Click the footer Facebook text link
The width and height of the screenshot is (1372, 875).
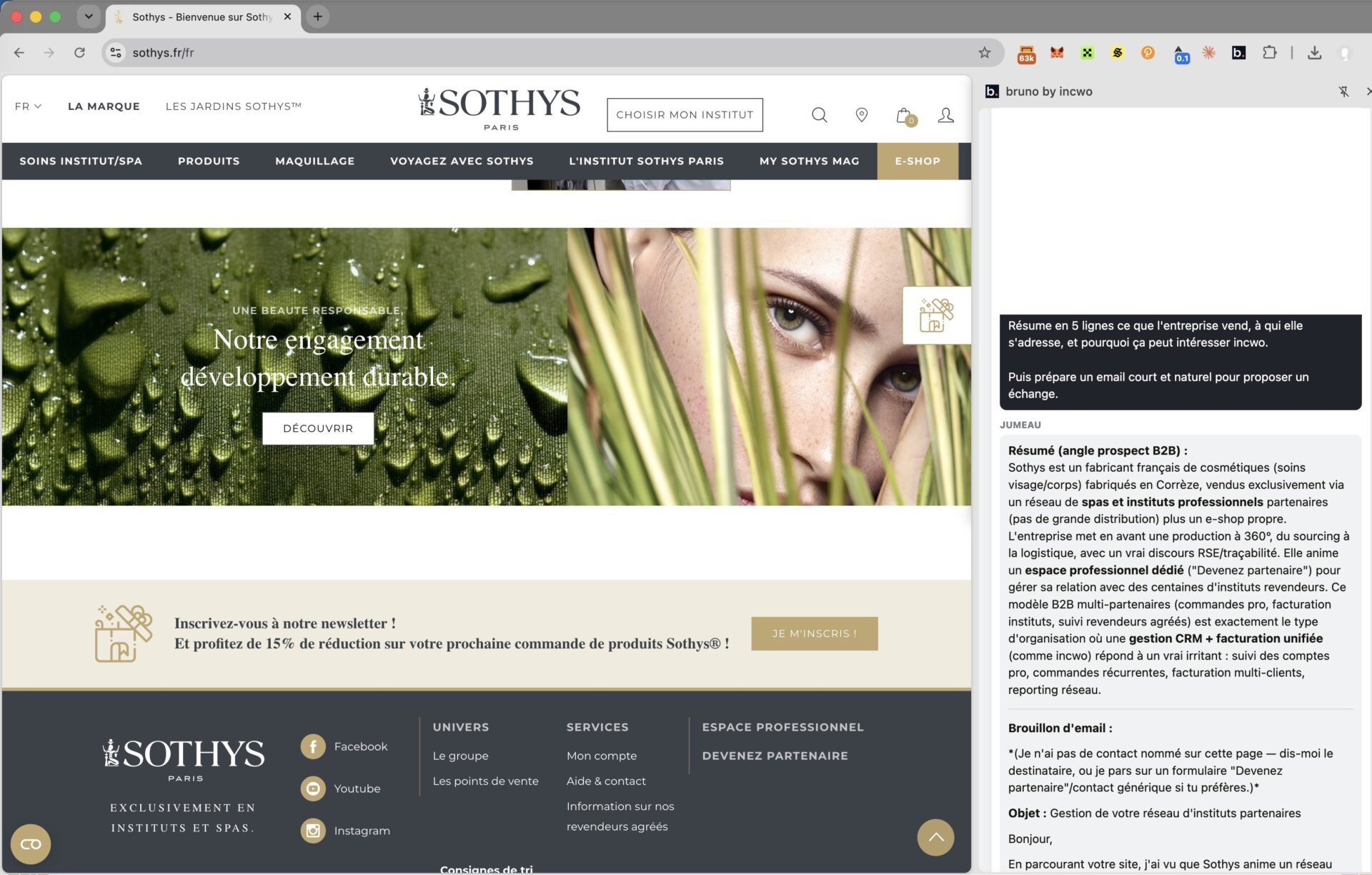tap(361, 746)
